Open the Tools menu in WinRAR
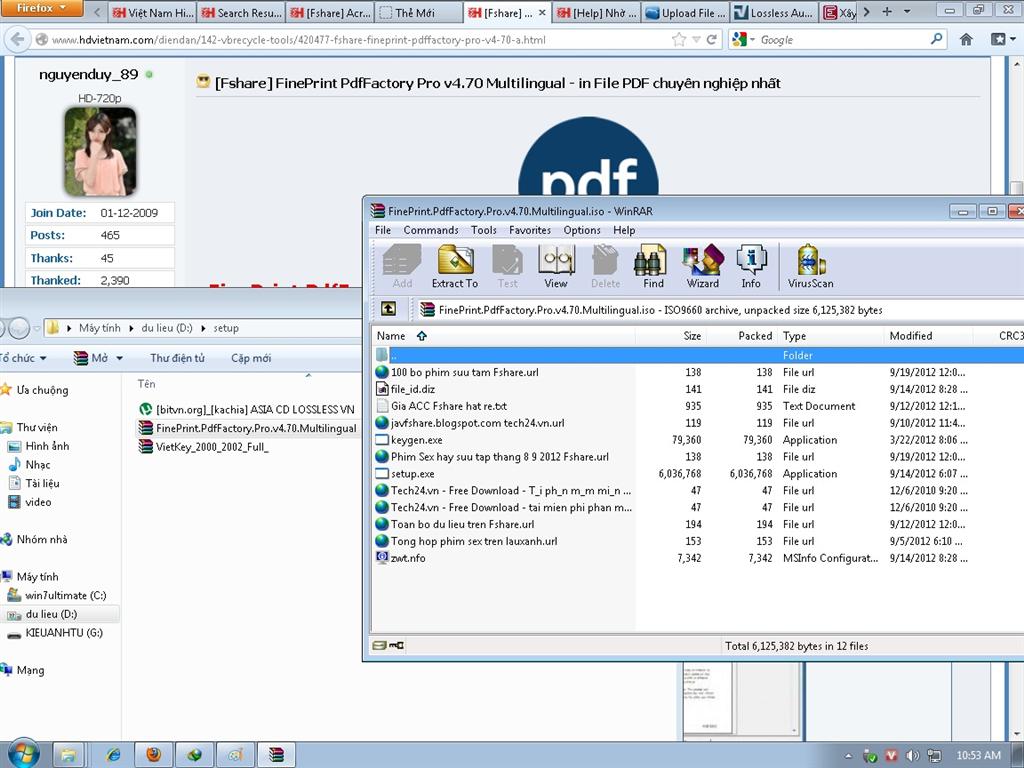This screenshot has width=1024, height=768. pyautogui.click(x=484, y=230)
